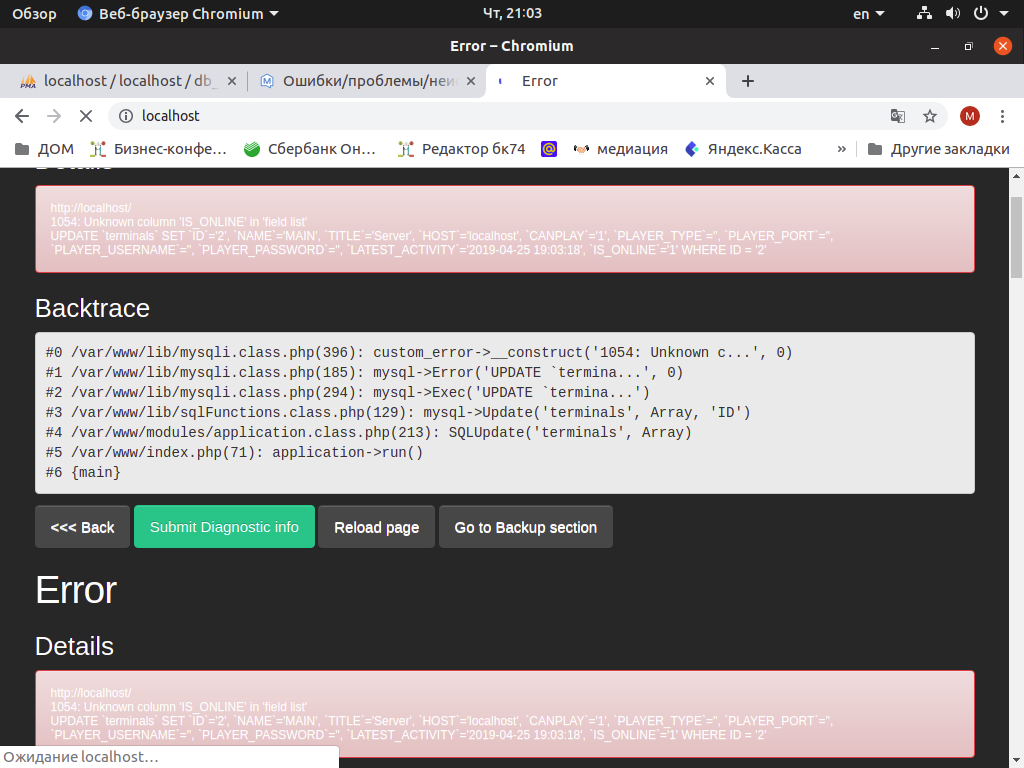
Task: Open the en keyboard layout dropdown
Action: point(868,14)
